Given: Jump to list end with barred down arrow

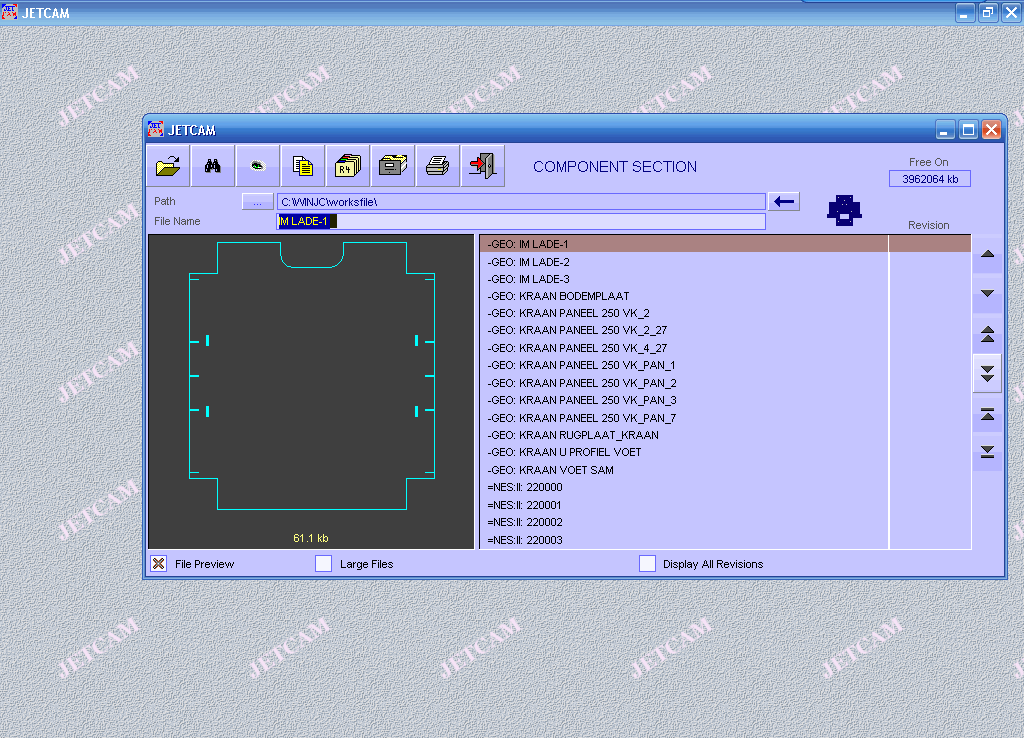Looking at the screenshot, I should pos(987,451).
